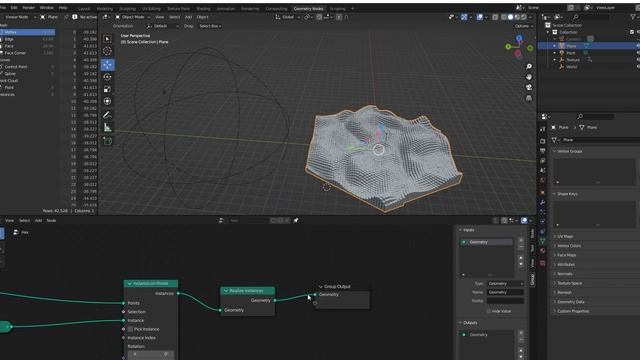Click the viewport pan hand icon

click(529, 77)
